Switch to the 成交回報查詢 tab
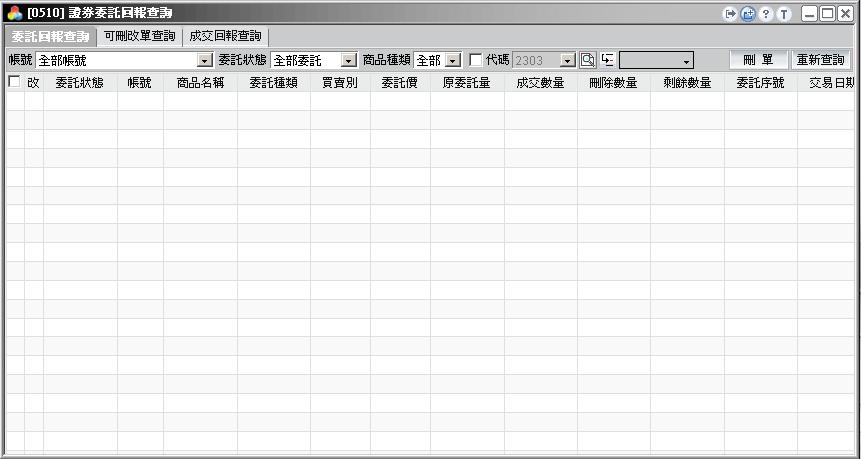 coord(223,36)
